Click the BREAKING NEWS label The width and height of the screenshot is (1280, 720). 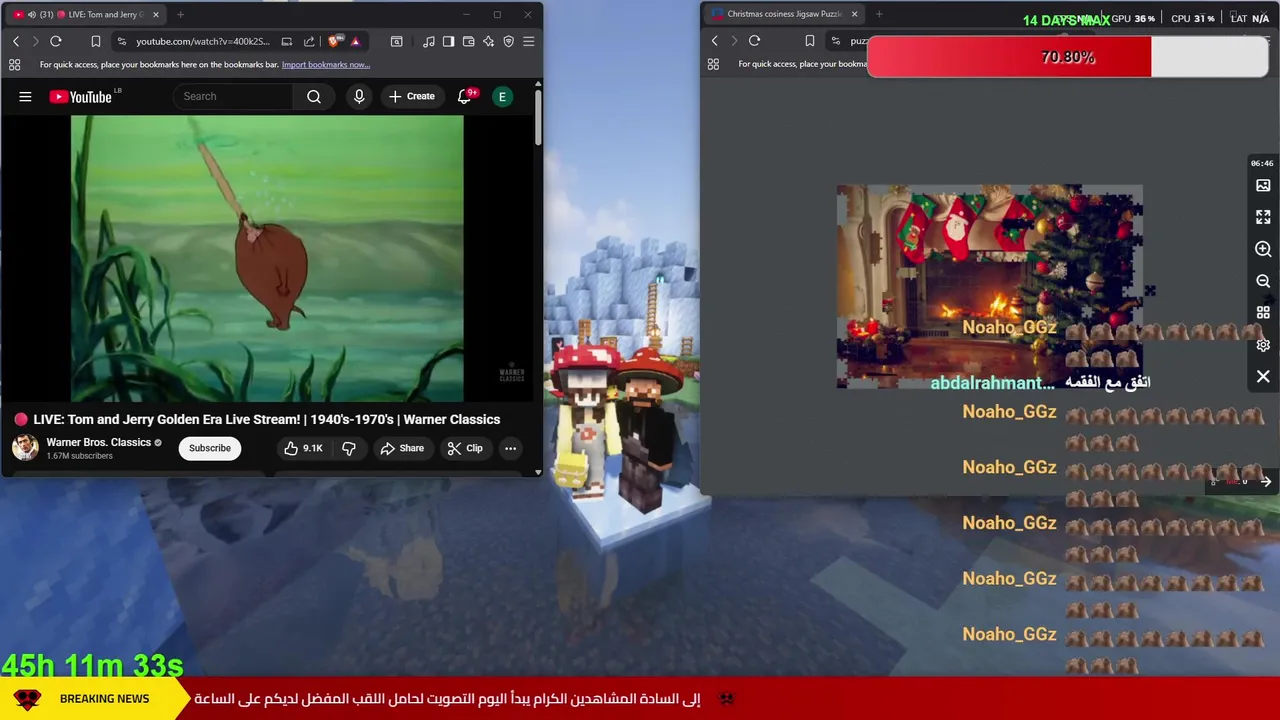pos(104,699)
